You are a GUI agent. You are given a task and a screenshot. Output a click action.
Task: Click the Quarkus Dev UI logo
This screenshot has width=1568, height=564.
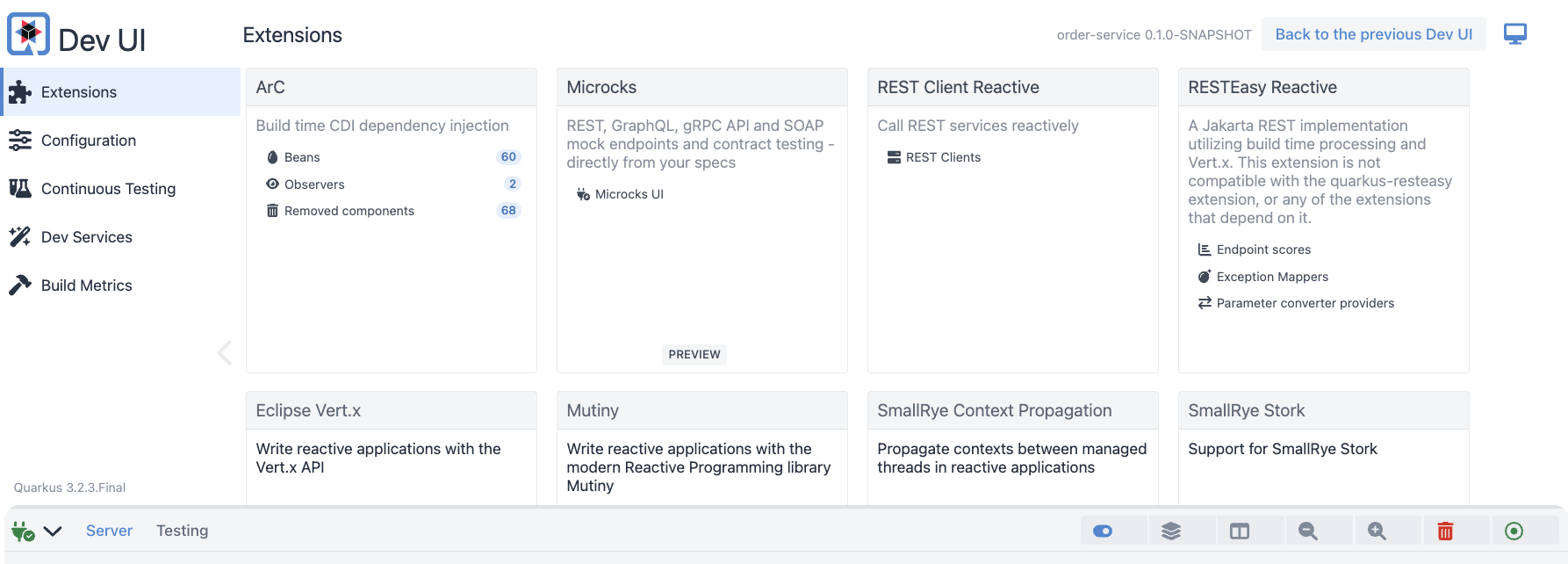click(x=29, y=34)
